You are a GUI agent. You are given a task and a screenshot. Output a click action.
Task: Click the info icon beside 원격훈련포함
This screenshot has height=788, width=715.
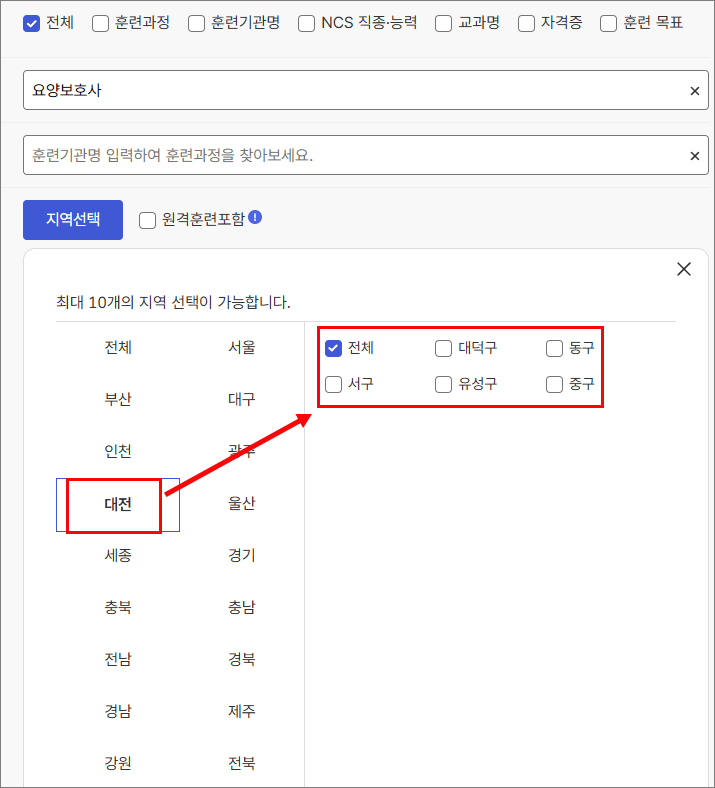click(x=255, y=217)
